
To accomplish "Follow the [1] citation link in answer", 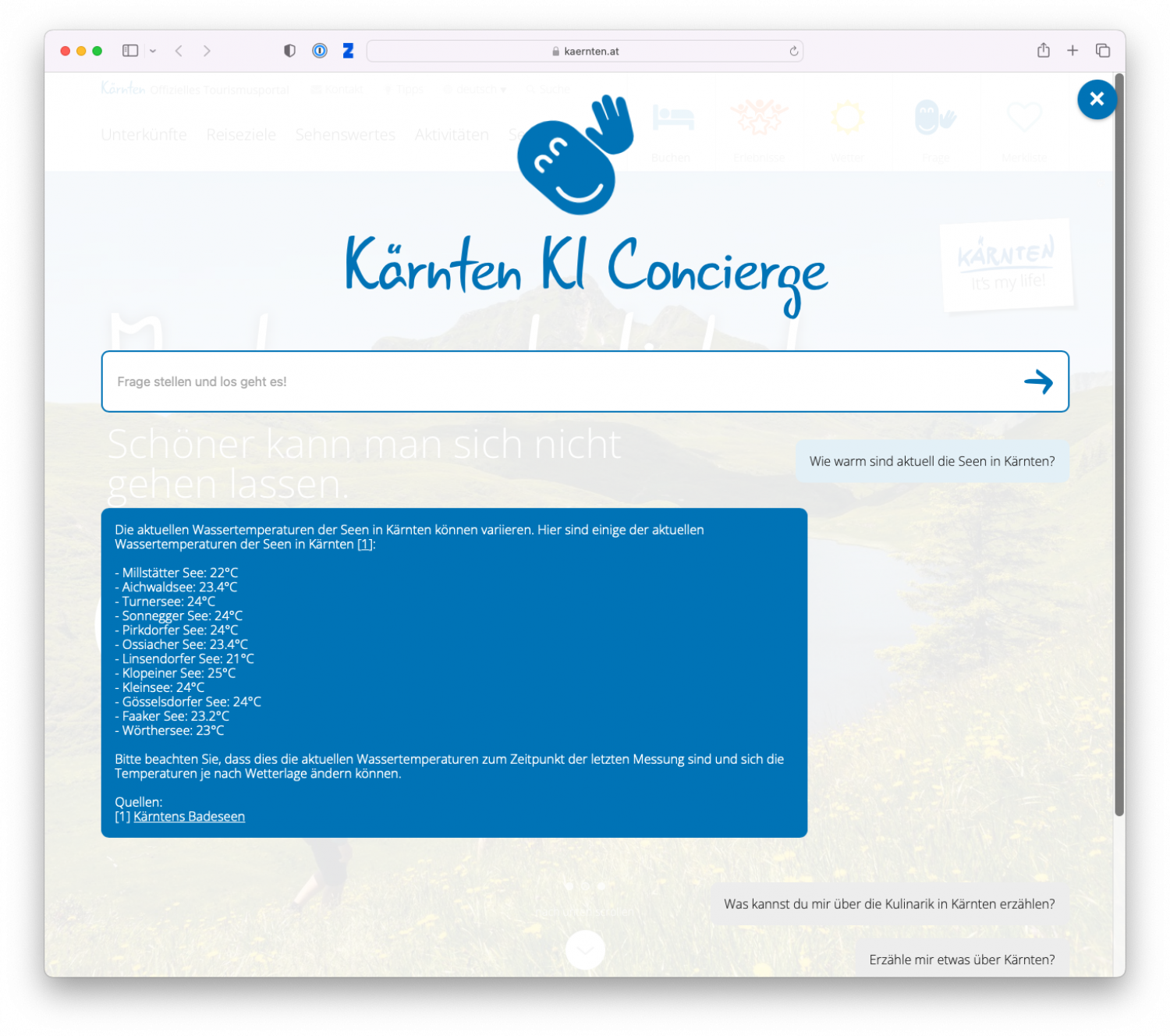I will [364, 545].
